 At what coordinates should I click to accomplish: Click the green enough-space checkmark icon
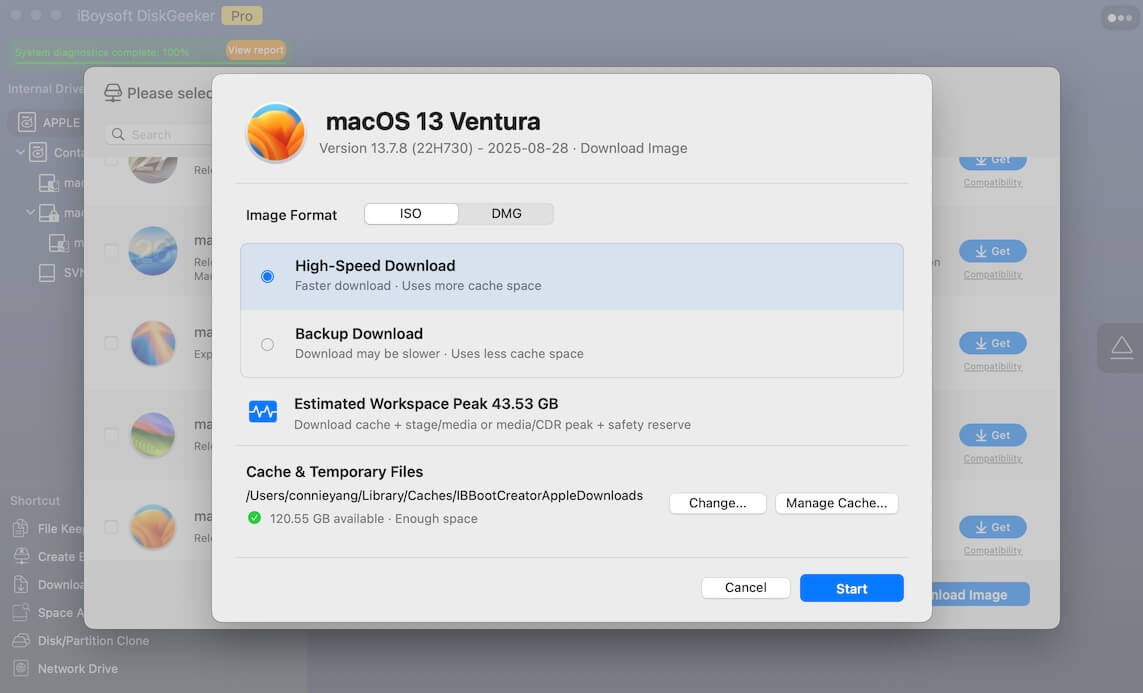pos(254,517)
